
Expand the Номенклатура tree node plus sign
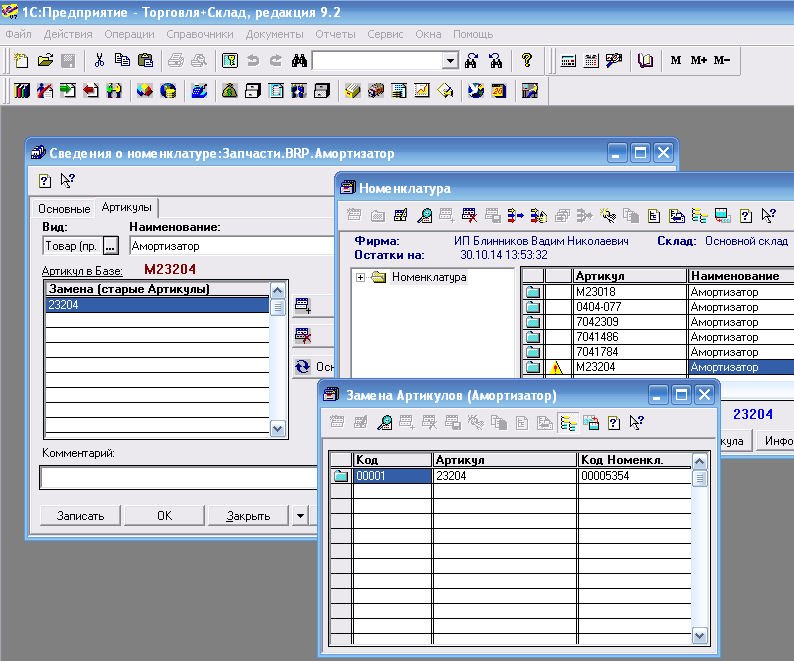360,277
